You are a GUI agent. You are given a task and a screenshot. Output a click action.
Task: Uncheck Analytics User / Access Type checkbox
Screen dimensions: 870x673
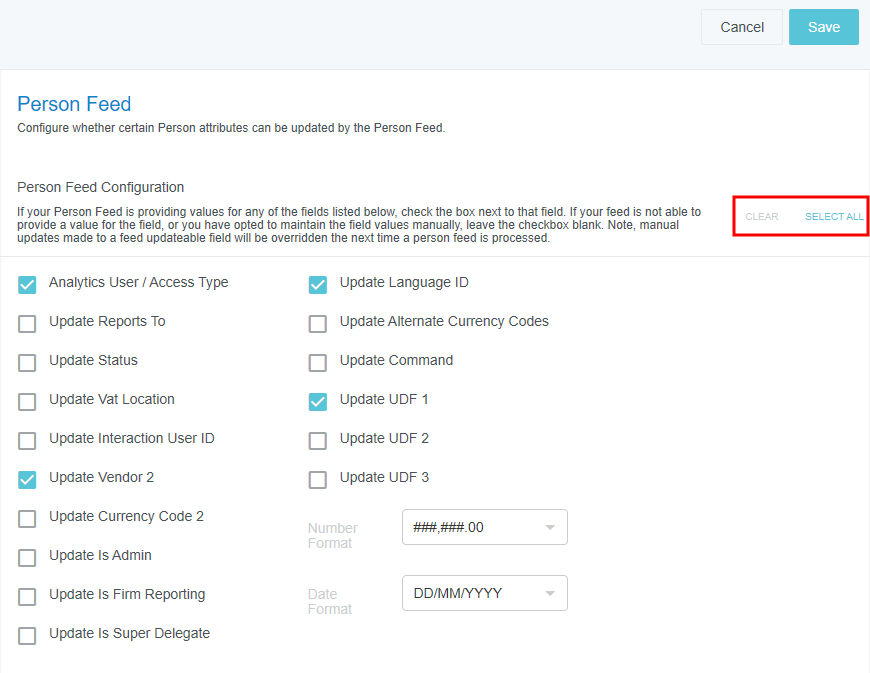[x=28, y=285]
